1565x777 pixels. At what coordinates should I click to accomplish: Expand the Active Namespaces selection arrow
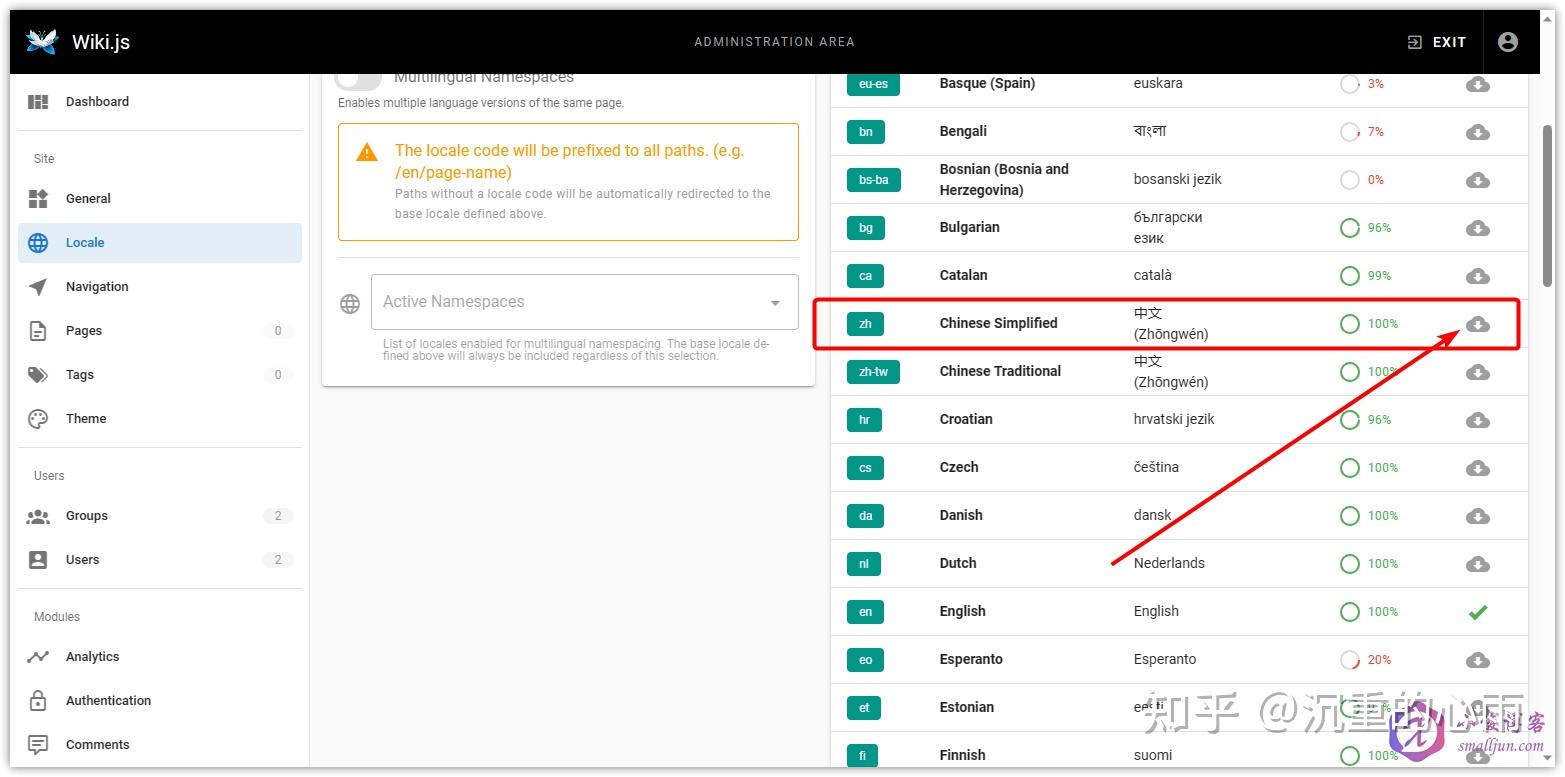point(773,301)
